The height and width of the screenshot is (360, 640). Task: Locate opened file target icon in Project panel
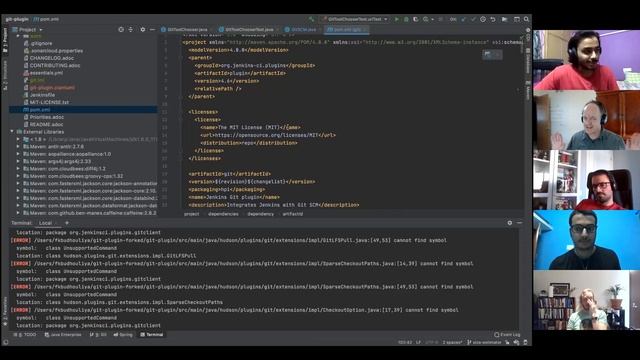click(121, 29)
